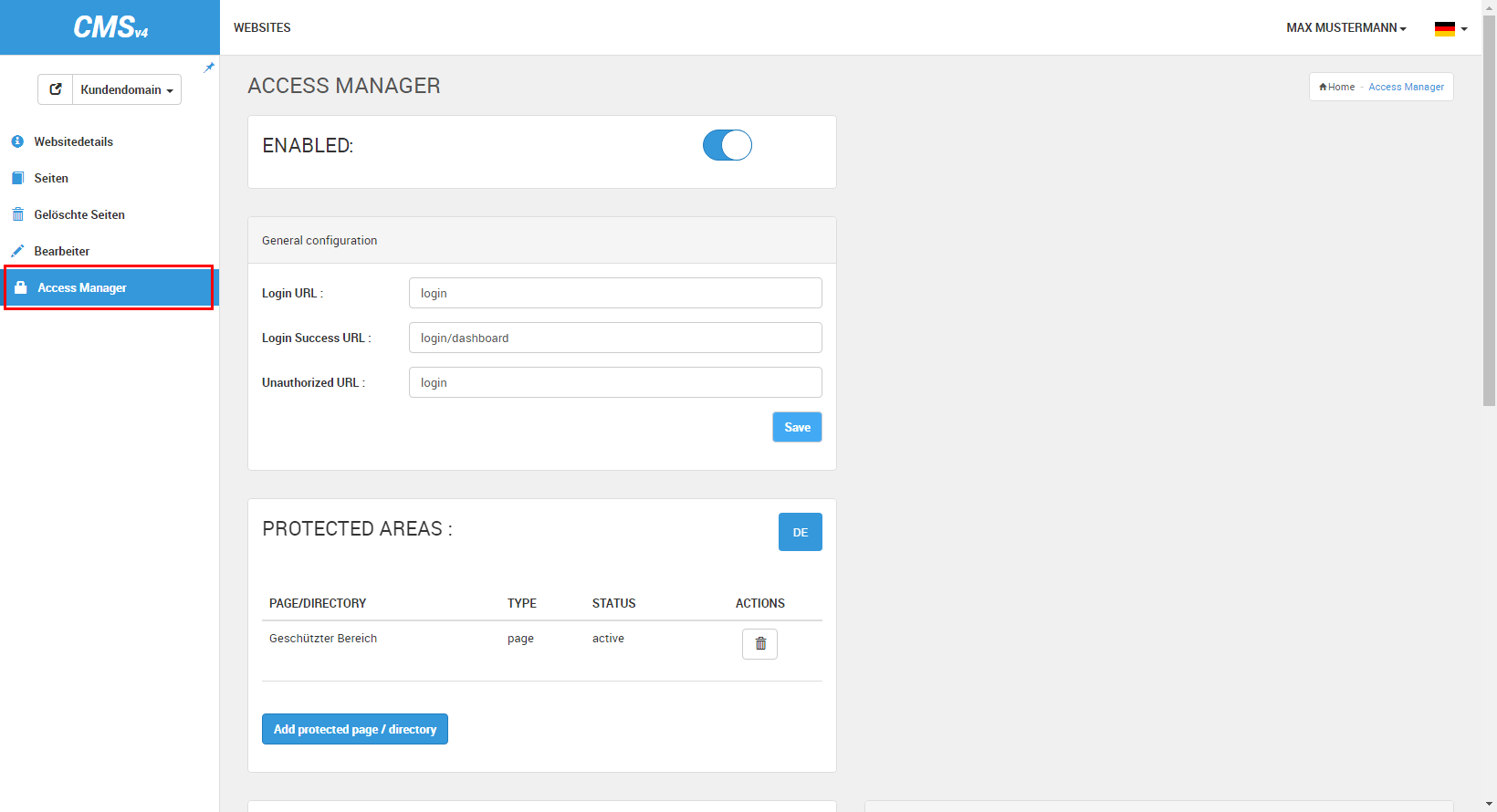Go to Seiten in the sidebar
1497x812 pixels.
click(51, 178)
